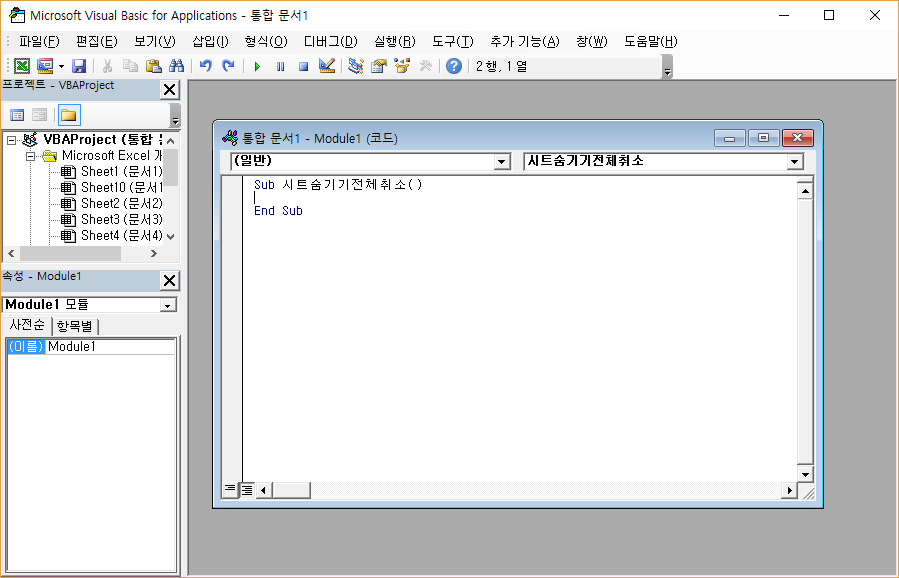This screenshot has width=899, height=578.
Task: Run the macro with the green play icon
Action: [257, 67]
